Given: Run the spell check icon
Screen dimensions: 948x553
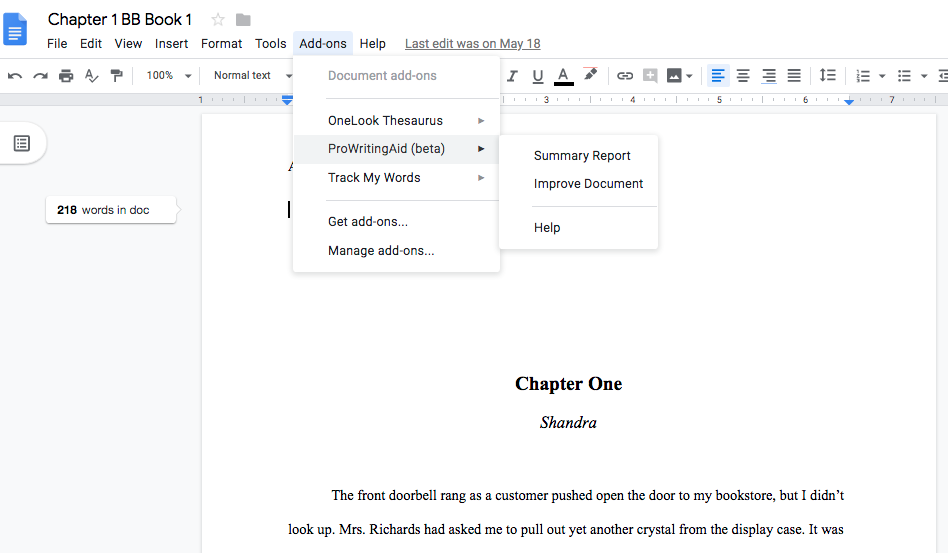Looking at the screenshot, I should tap(92, 76).
